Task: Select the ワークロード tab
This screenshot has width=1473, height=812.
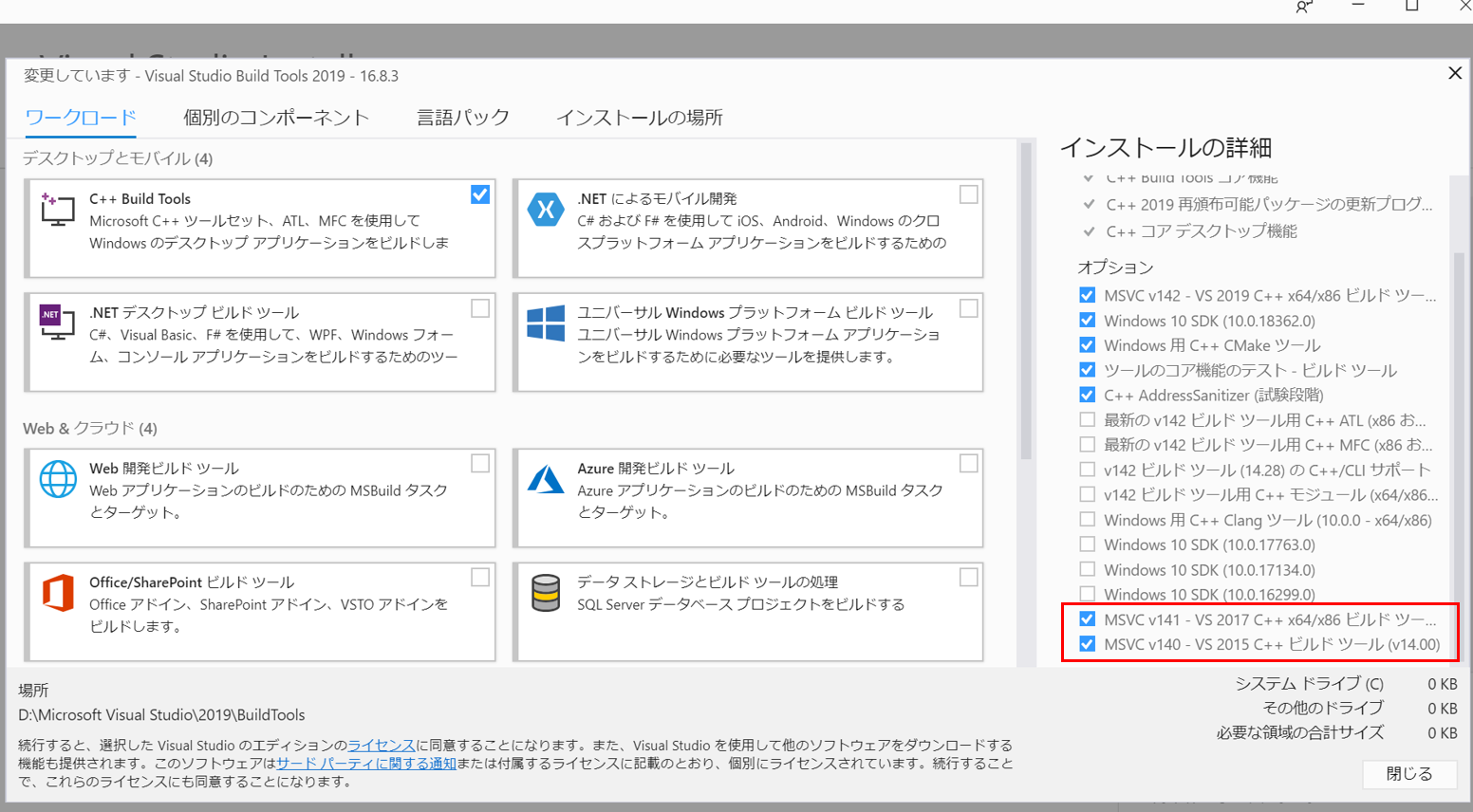Action: point(81,118)
